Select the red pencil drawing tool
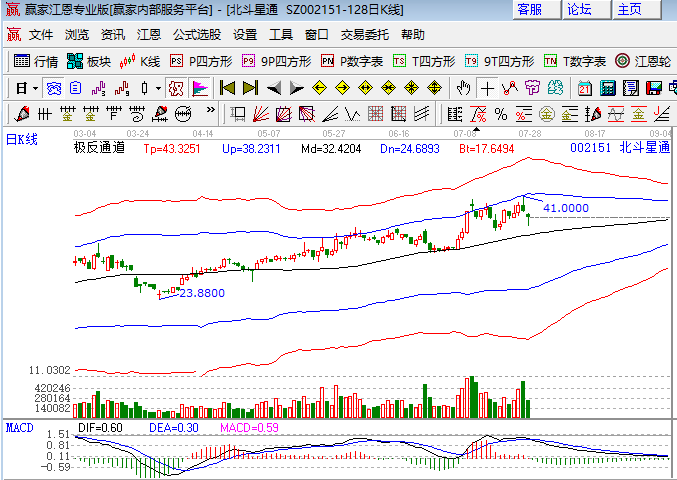The height and width of the screenshot is (480, 677). click(x=22, y=114)
